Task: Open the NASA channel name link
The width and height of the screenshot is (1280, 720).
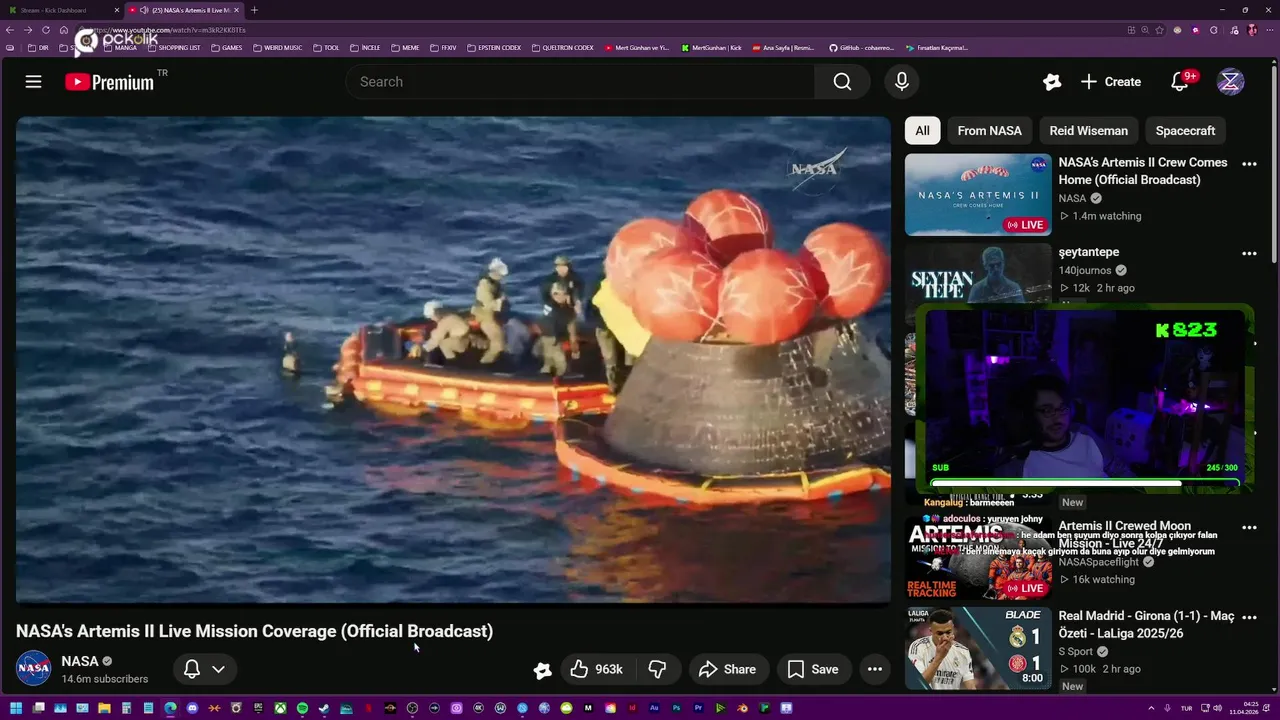Action: [x=80, y=661]
